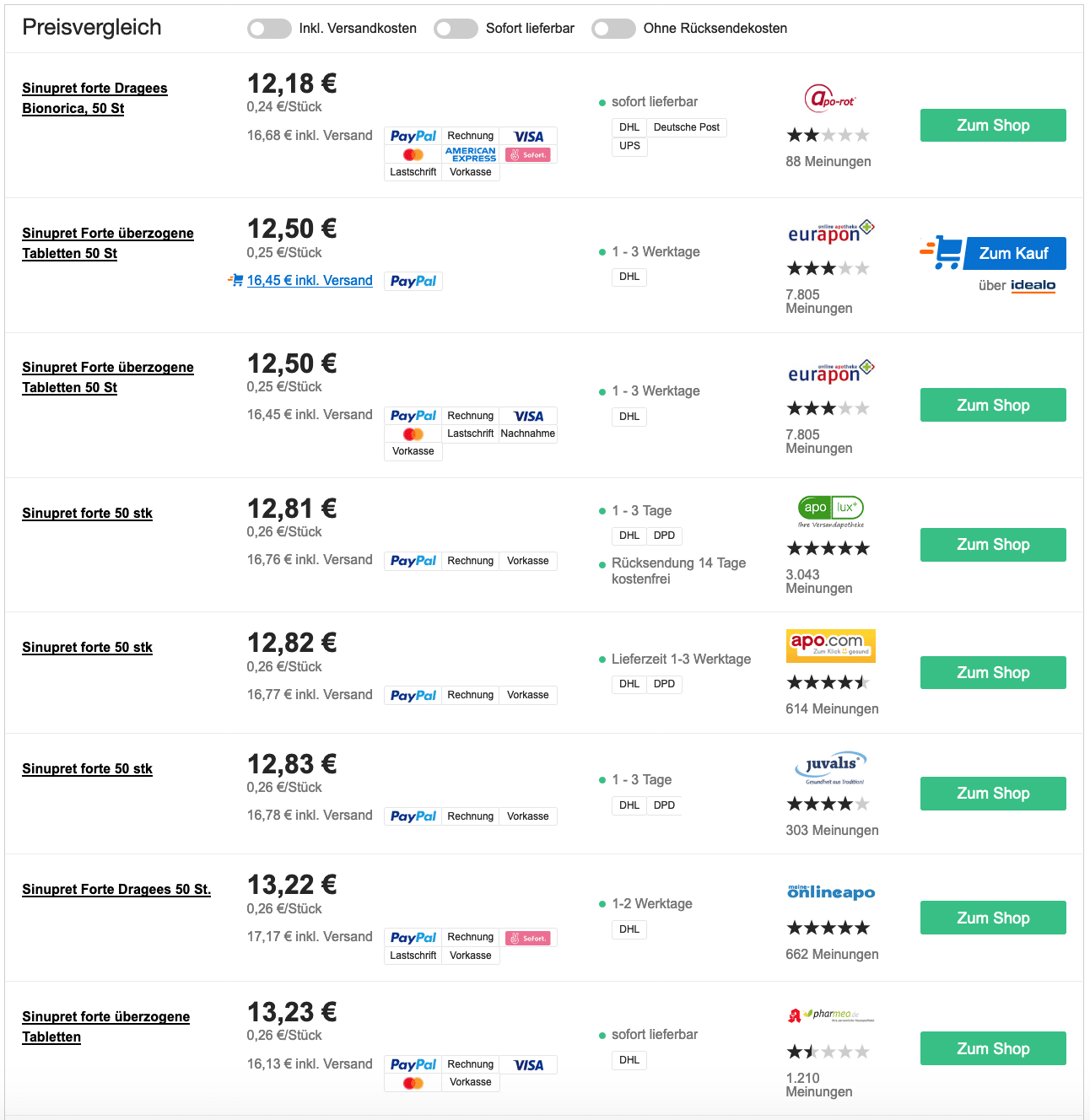Open Sinupret forte überzogene Tabletten product link

coord(105,1026)
